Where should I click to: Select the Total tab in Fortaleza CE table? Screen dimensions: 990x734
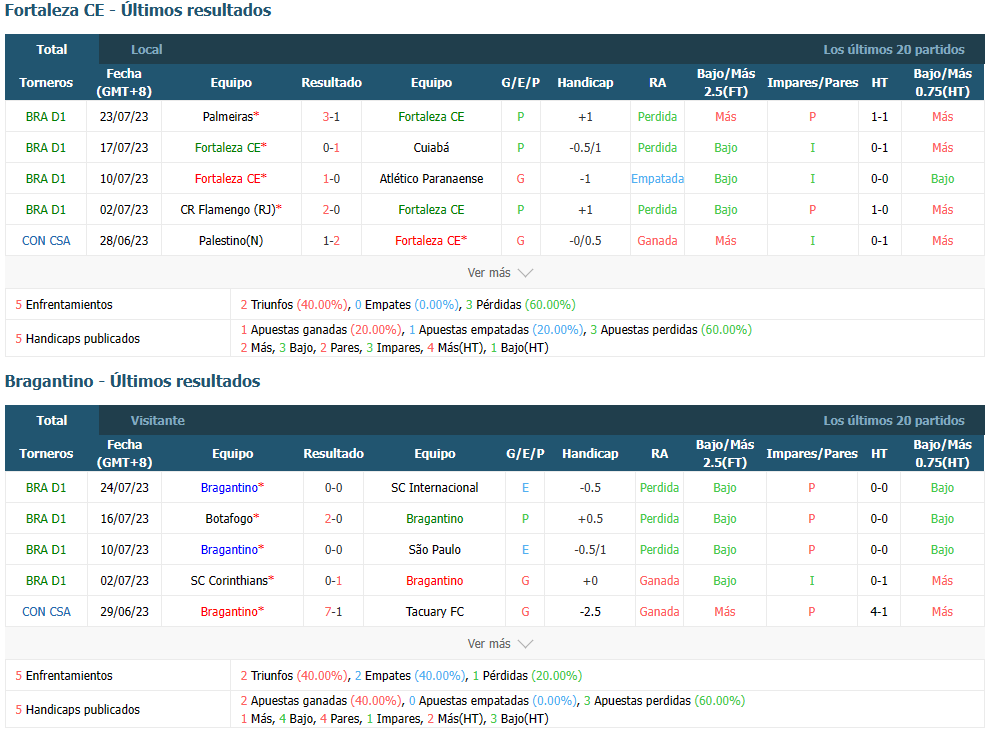click(52, 49)
